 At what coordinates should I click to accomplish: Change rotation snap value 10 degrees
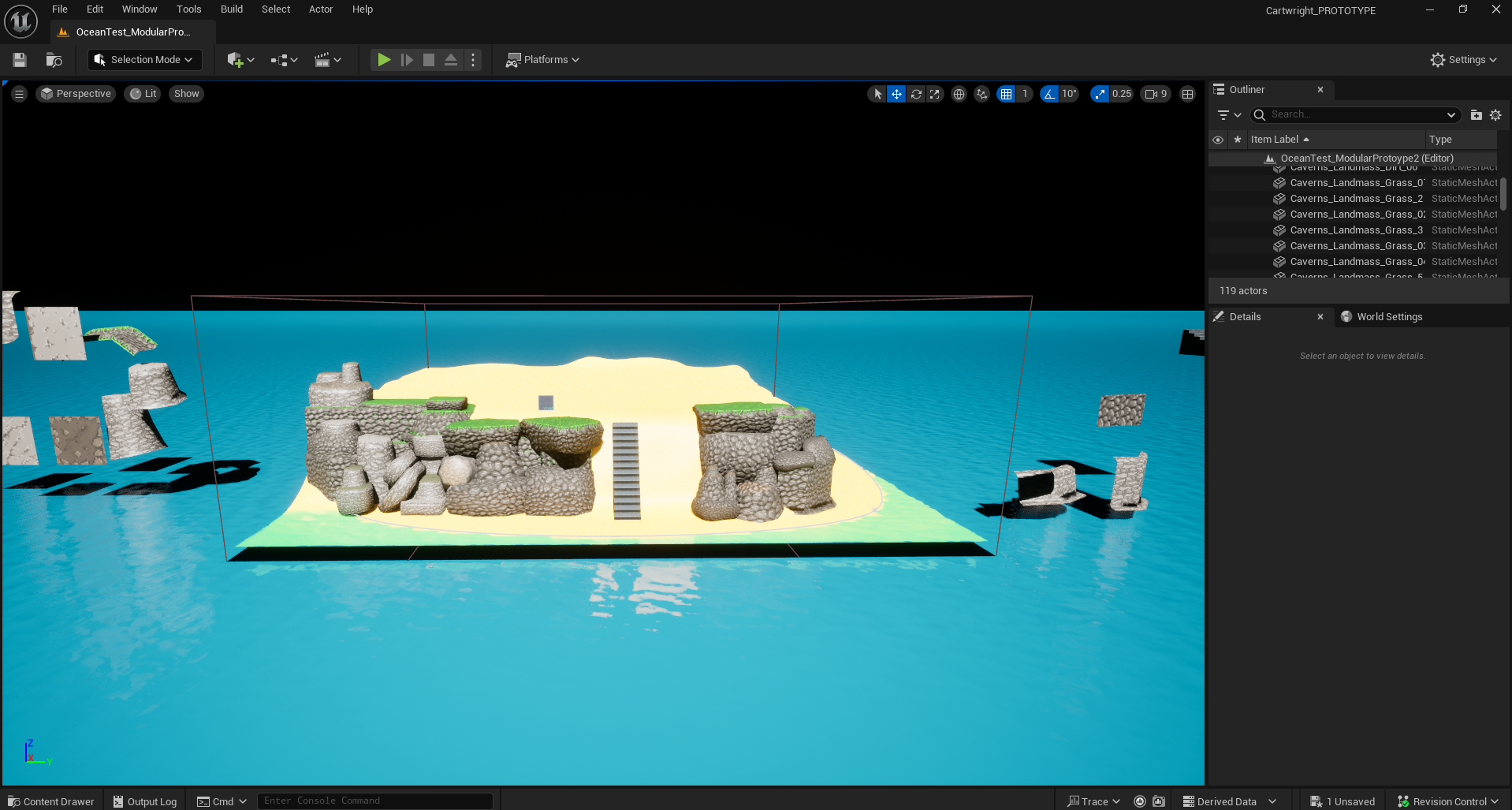[x=1069, y=94]
